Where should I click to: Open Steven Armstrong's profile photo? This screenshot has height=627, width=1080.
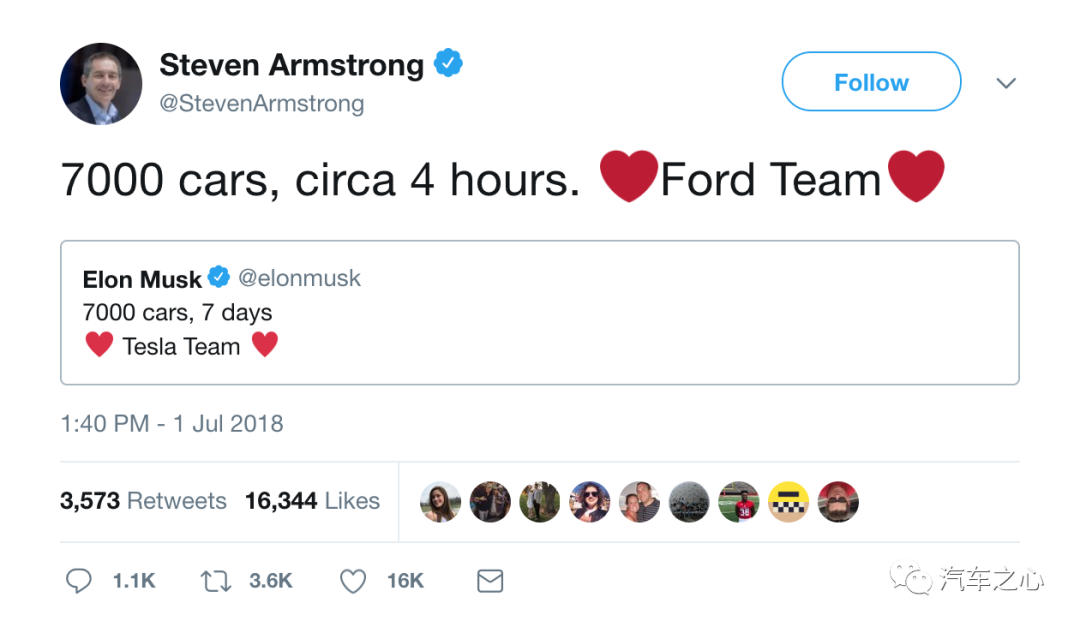[101, 84]
